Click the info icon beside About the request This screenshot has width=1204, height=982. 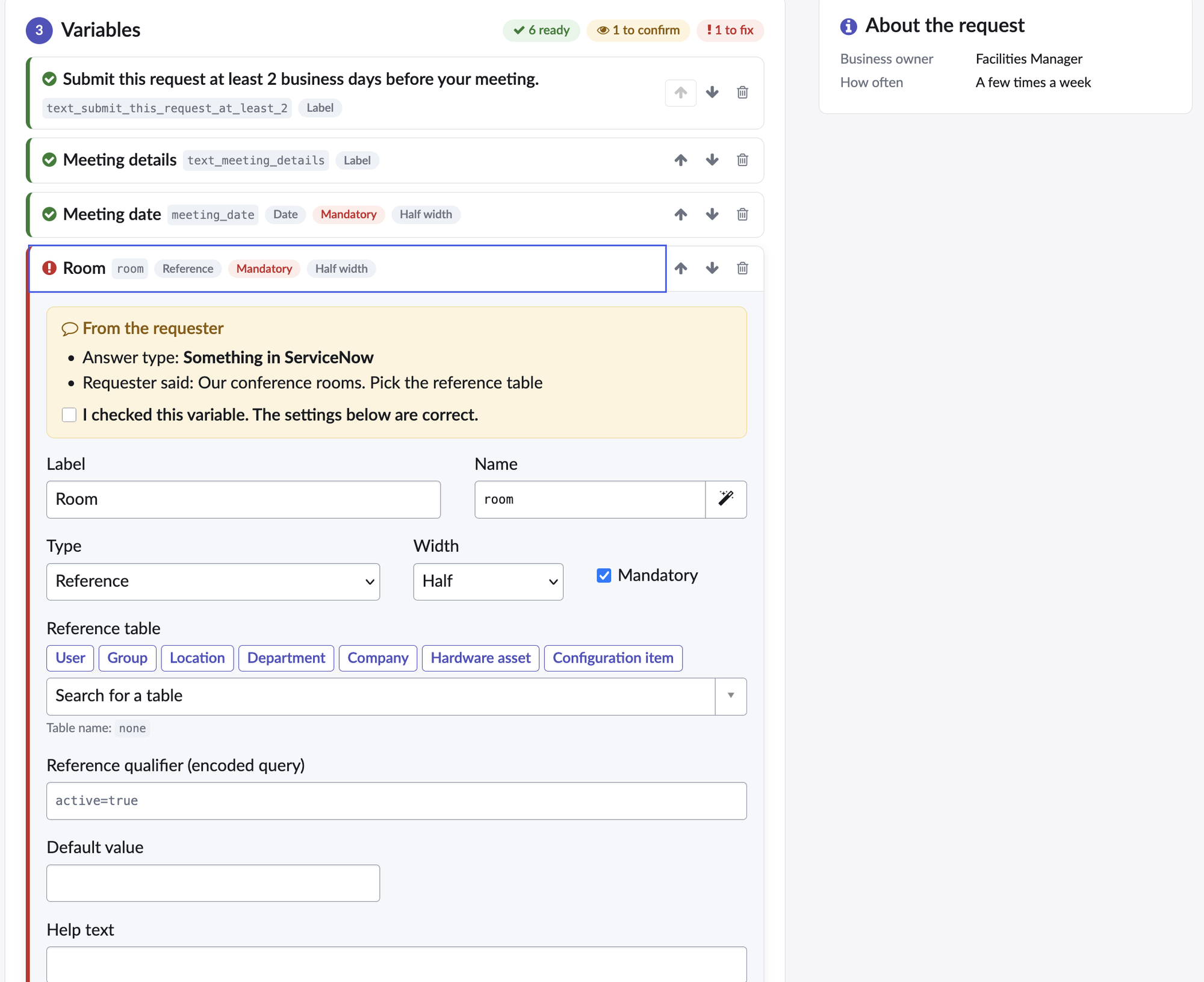[x=848, y=26]
